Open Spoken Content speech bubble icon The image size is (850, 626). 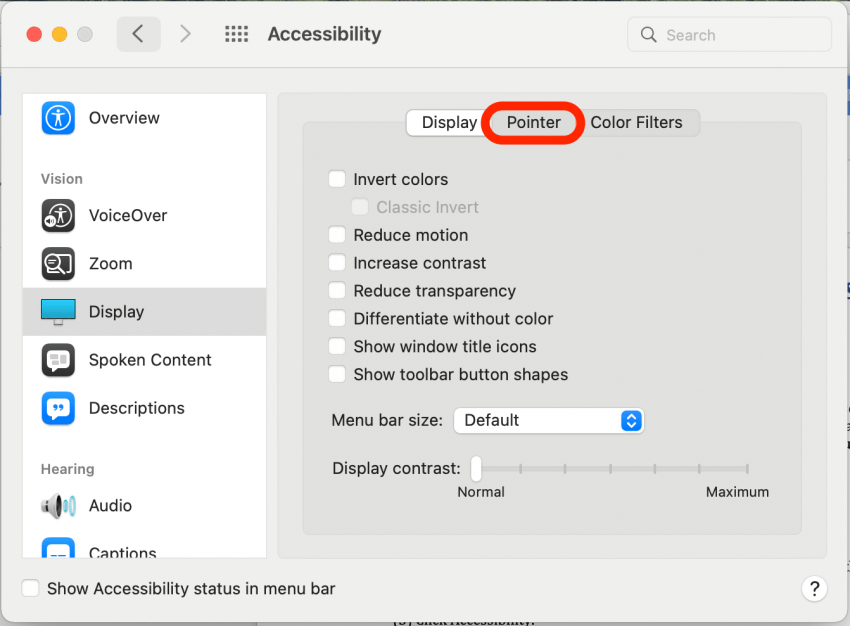(x=58, y=360)
